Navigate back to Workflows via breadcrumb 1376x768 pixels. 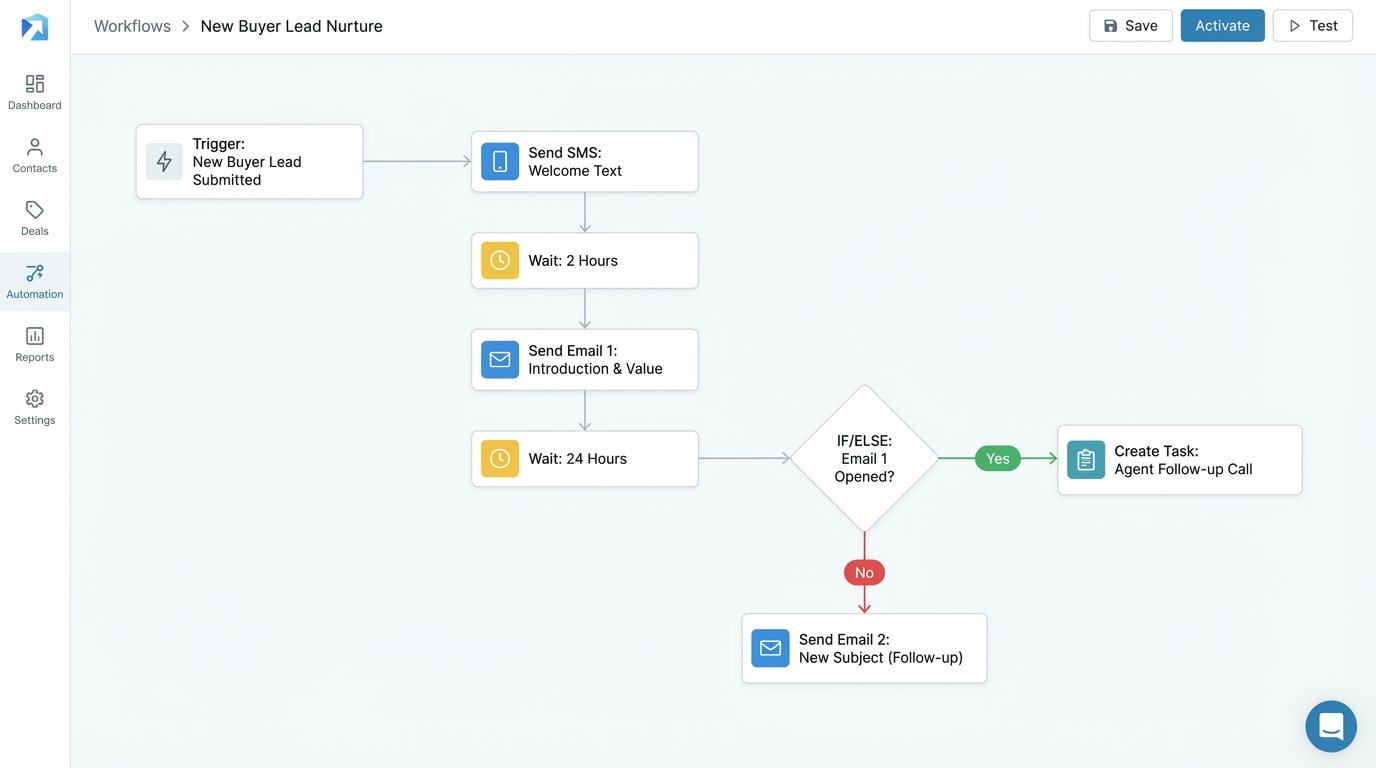(x=131, y=25)
